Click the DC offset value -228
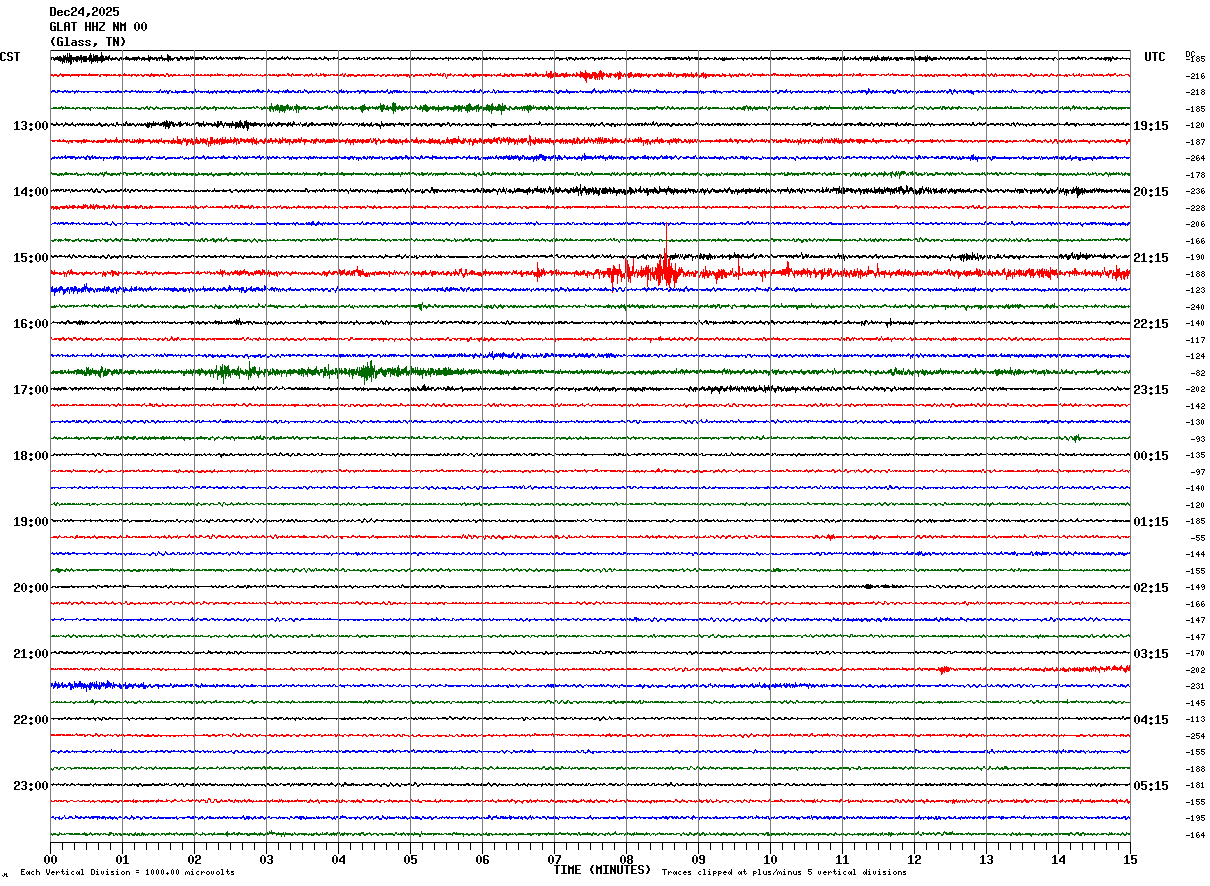 click(x=1195, y=208)
